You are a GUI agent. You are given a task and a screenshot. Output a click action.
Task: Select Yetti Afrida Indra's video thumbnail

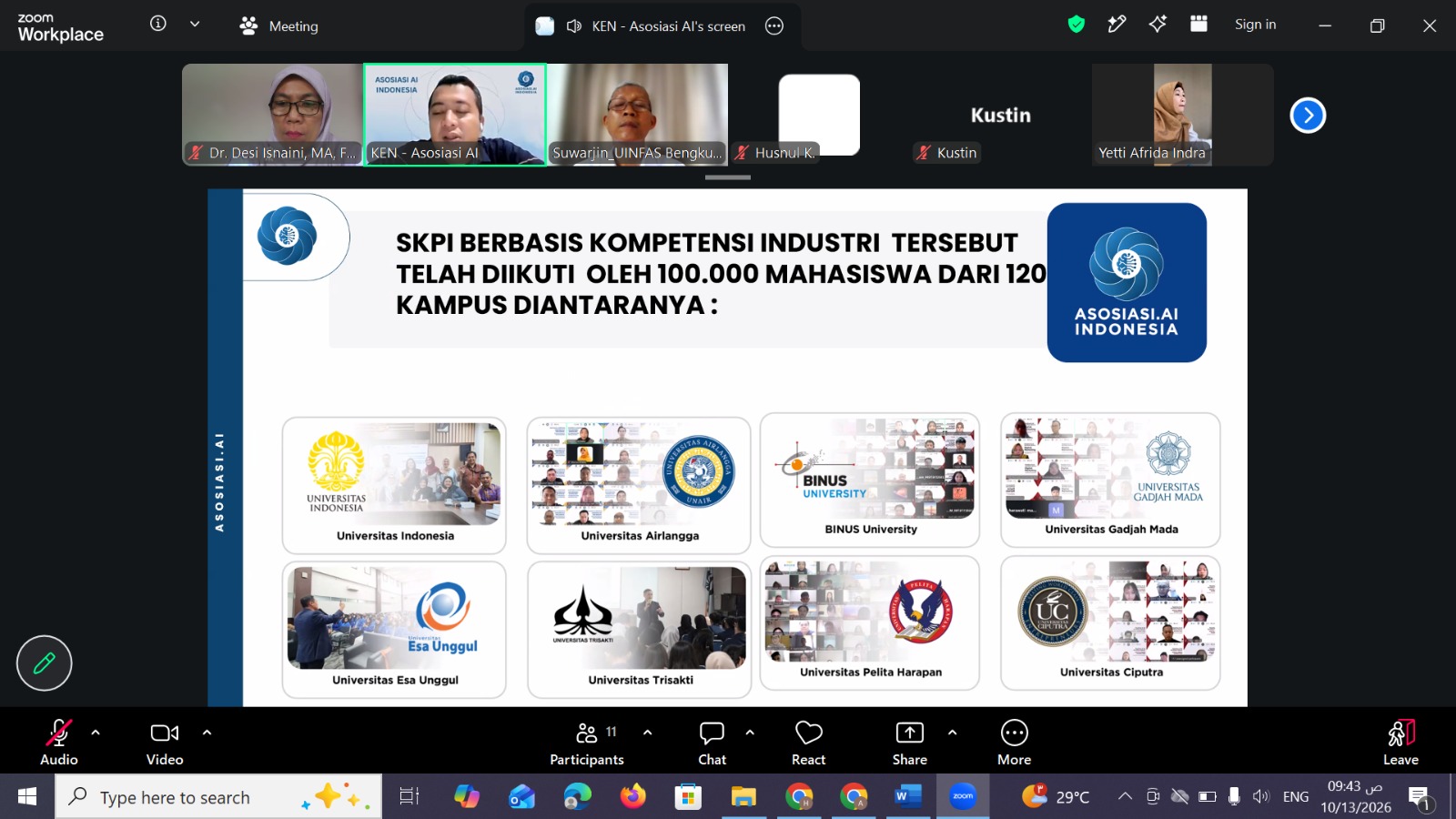coord(1183,115)
